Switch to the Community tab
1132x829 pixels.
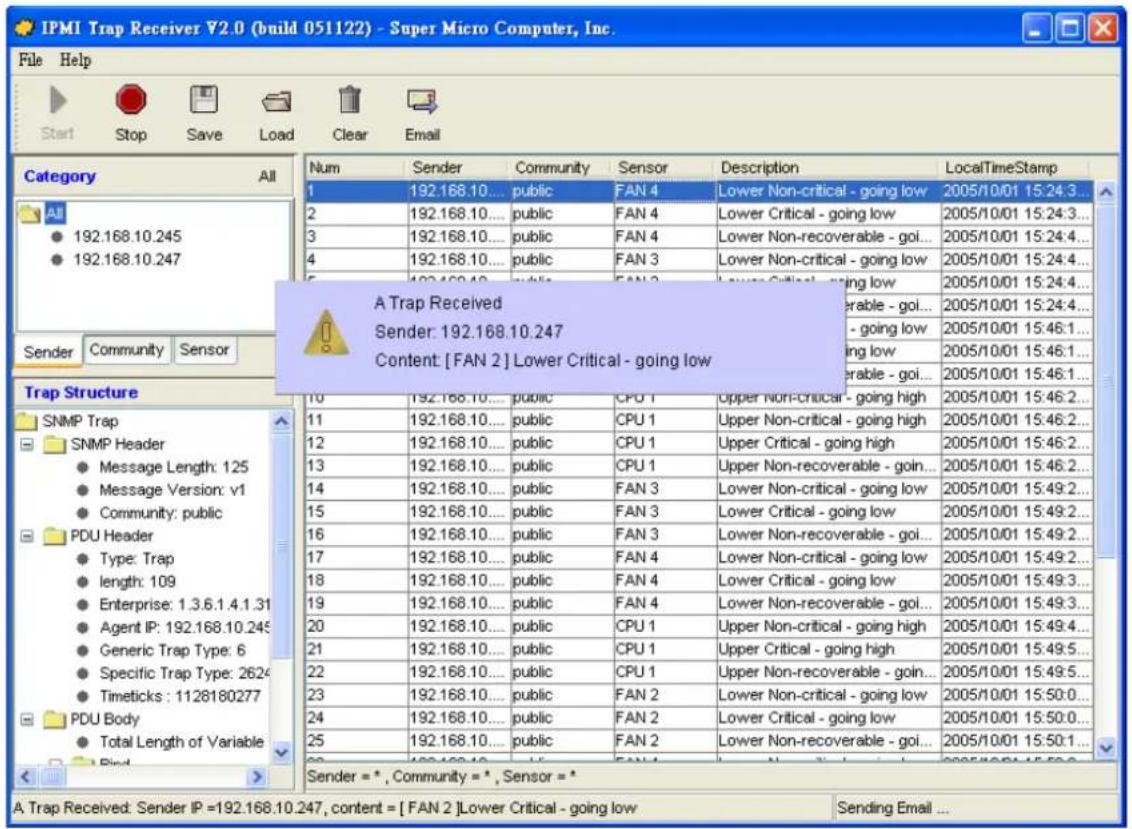[x=126, y=350]
